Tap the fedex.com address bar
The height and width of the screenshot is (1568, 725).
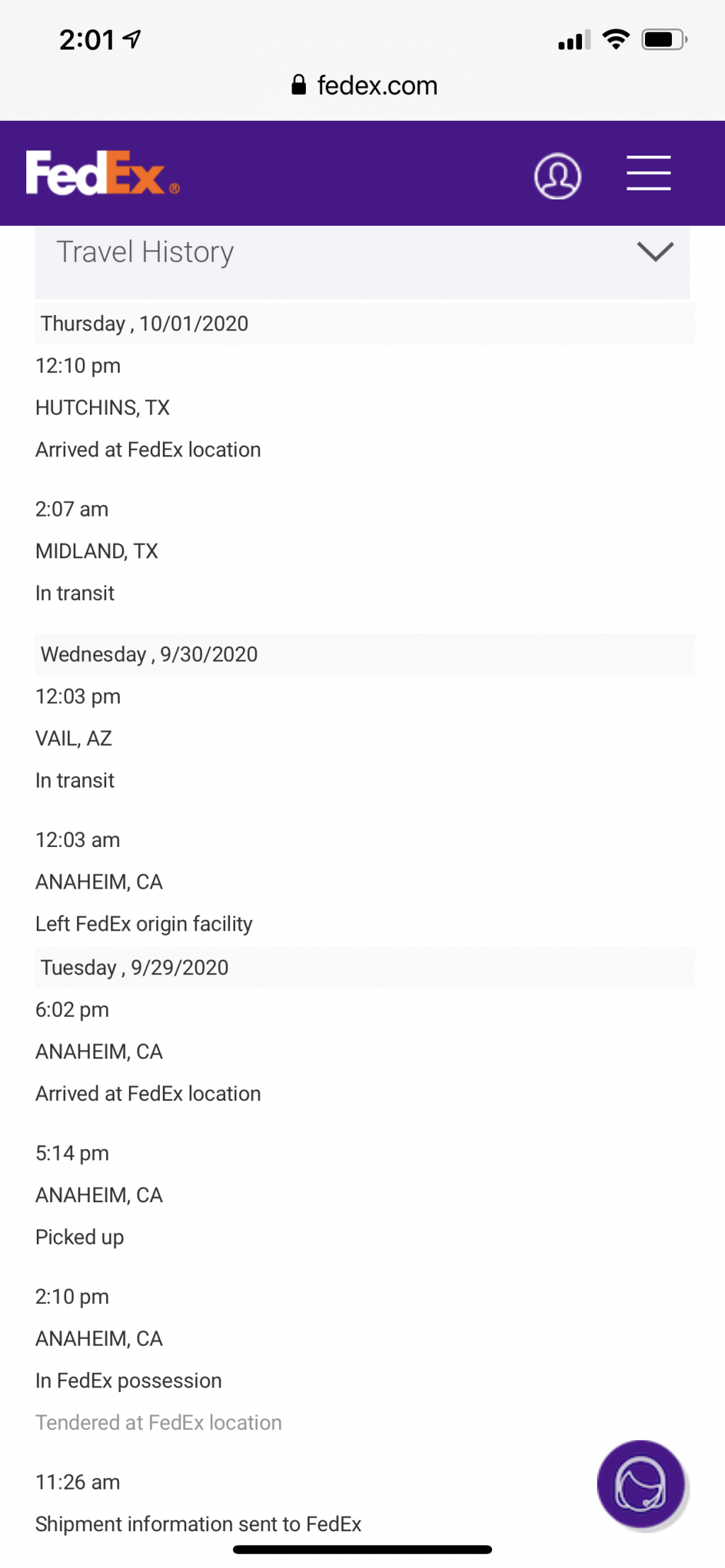(364, 86)
